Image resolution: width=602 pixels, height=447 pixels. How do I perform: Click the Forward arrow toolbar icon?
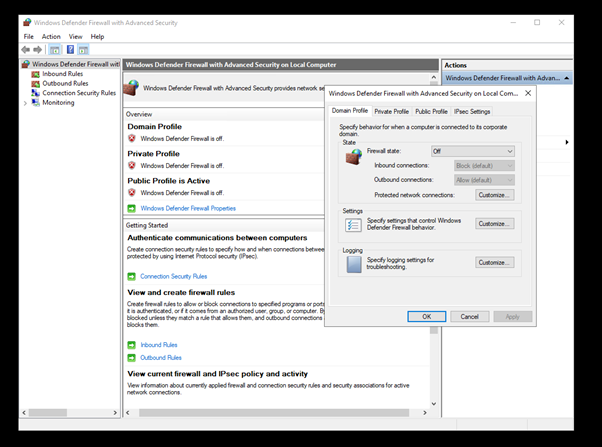coord(38,50)
